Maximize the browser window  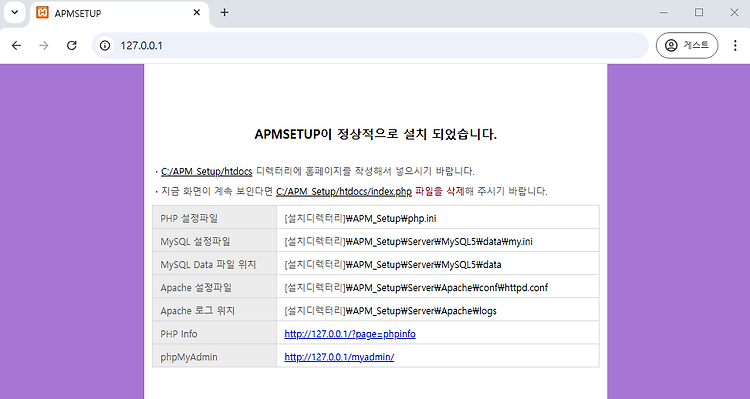[x=699, y=13]
